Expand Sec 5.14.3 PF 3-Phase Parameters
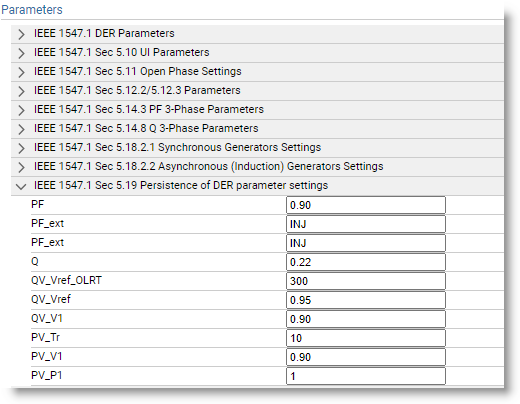The height and width of the screenshot is (404, 520). [x=21, y=110]
